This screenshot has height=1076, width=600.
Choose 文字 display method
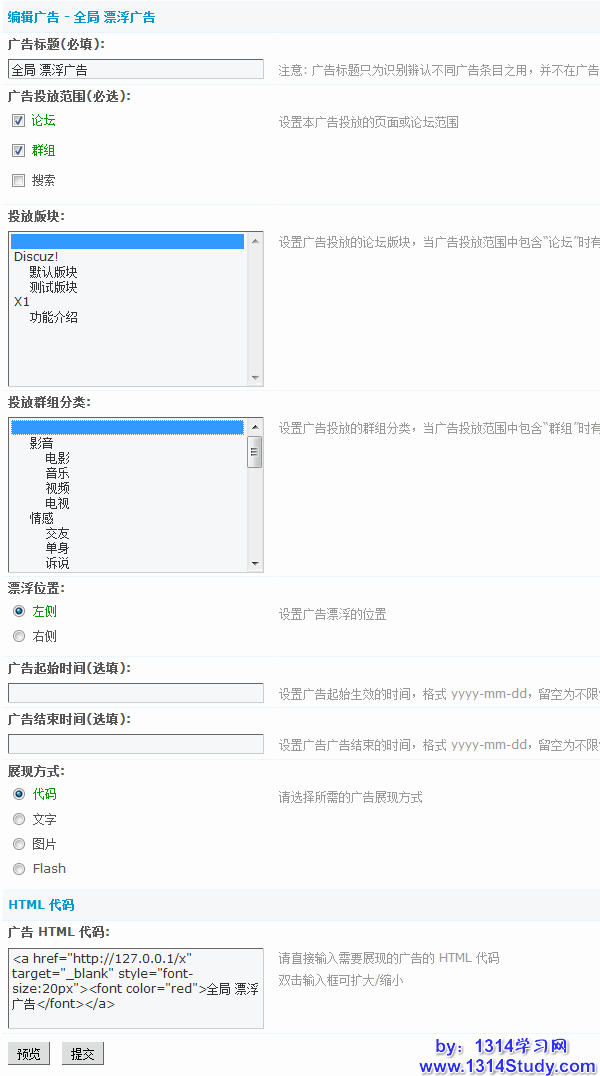[x=19, y=819]
